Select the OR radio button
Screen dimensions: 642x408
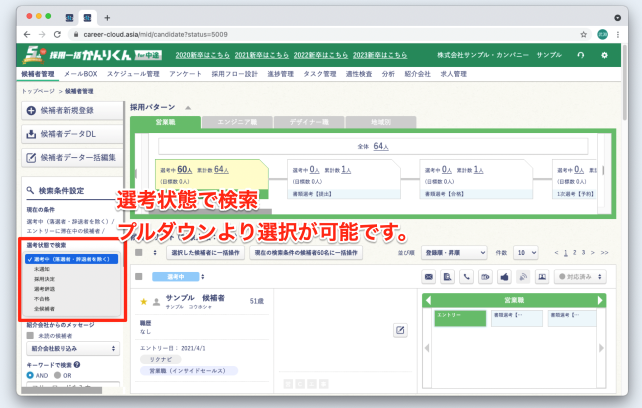pyautogui.click(x=58, y=375)
